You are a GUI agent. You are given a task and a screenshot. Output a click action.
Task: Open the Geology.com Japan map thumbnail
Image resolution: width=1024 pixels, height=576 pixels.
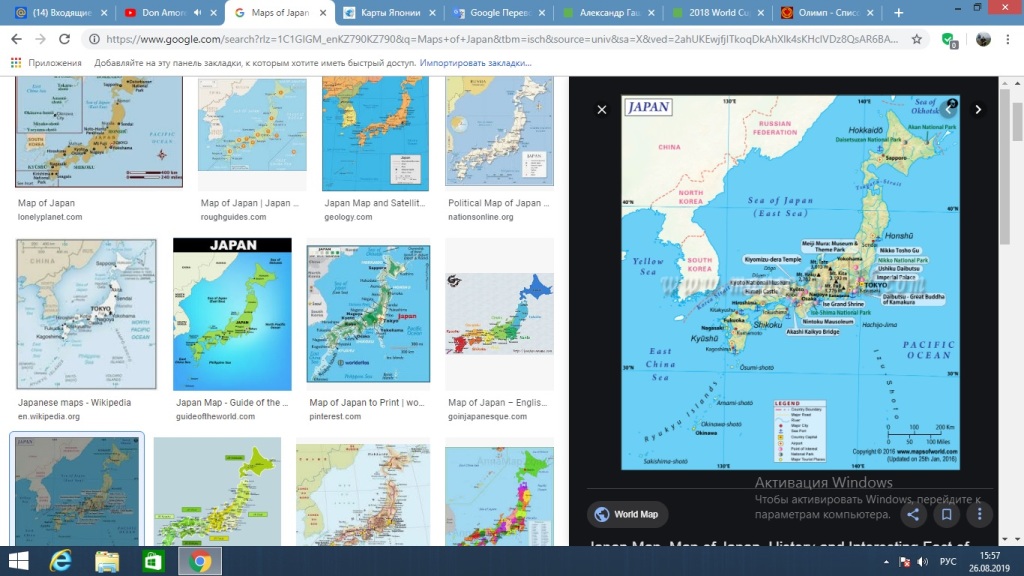coord(376,133)
